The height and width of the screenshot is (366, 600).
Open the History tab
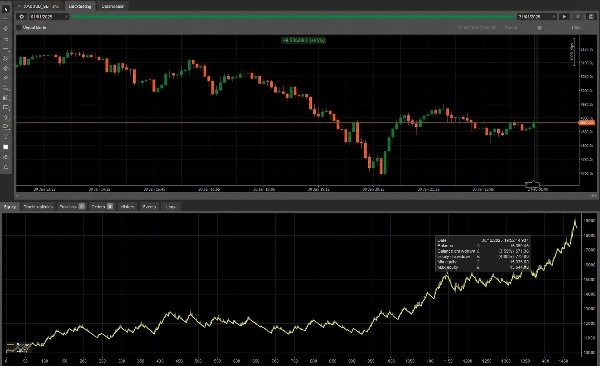click(x=127, y=206)
